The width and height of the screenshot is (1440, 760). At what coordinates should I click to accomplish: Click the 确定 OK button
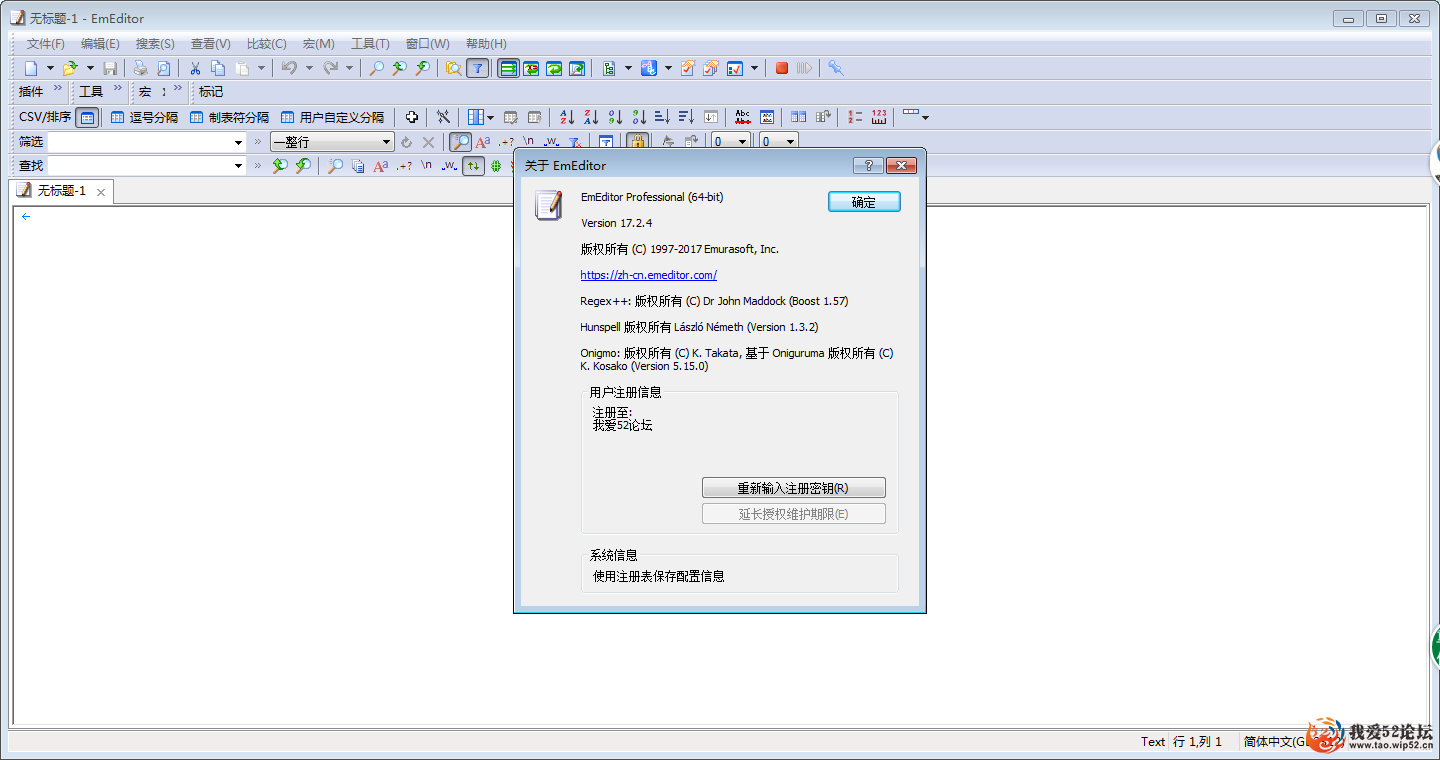coord(864,202)
